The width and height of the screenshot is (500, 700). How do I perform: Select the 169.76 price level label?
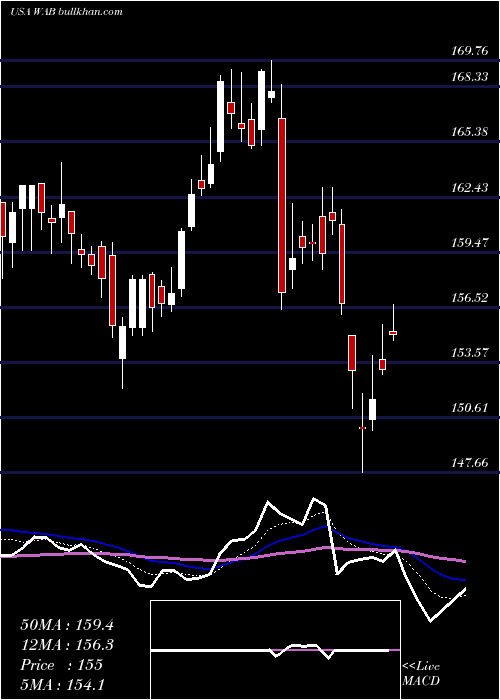point(469,50)
